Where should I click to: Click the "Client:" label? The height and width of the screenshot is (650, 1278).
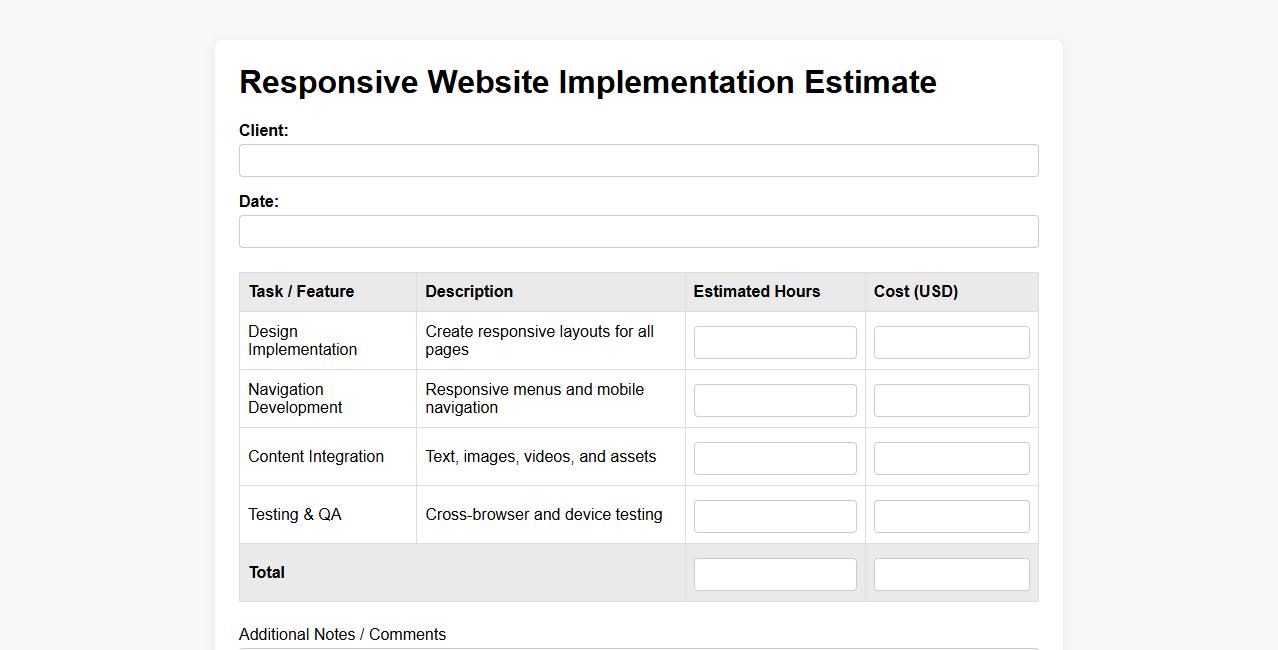click(263, 131)
